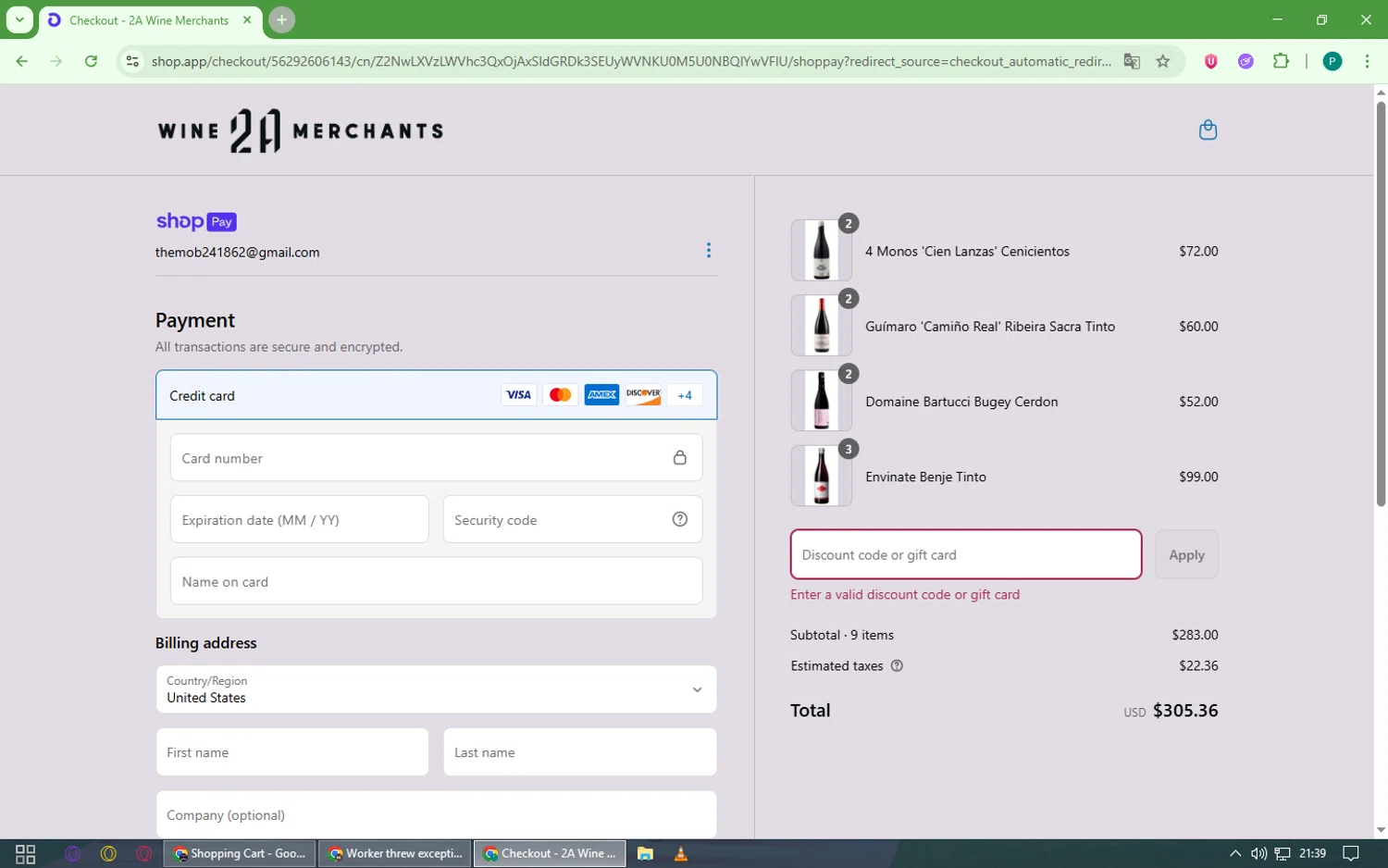Focus the Company (optional) field
The image size is (1388, 868).
(436, 814)
